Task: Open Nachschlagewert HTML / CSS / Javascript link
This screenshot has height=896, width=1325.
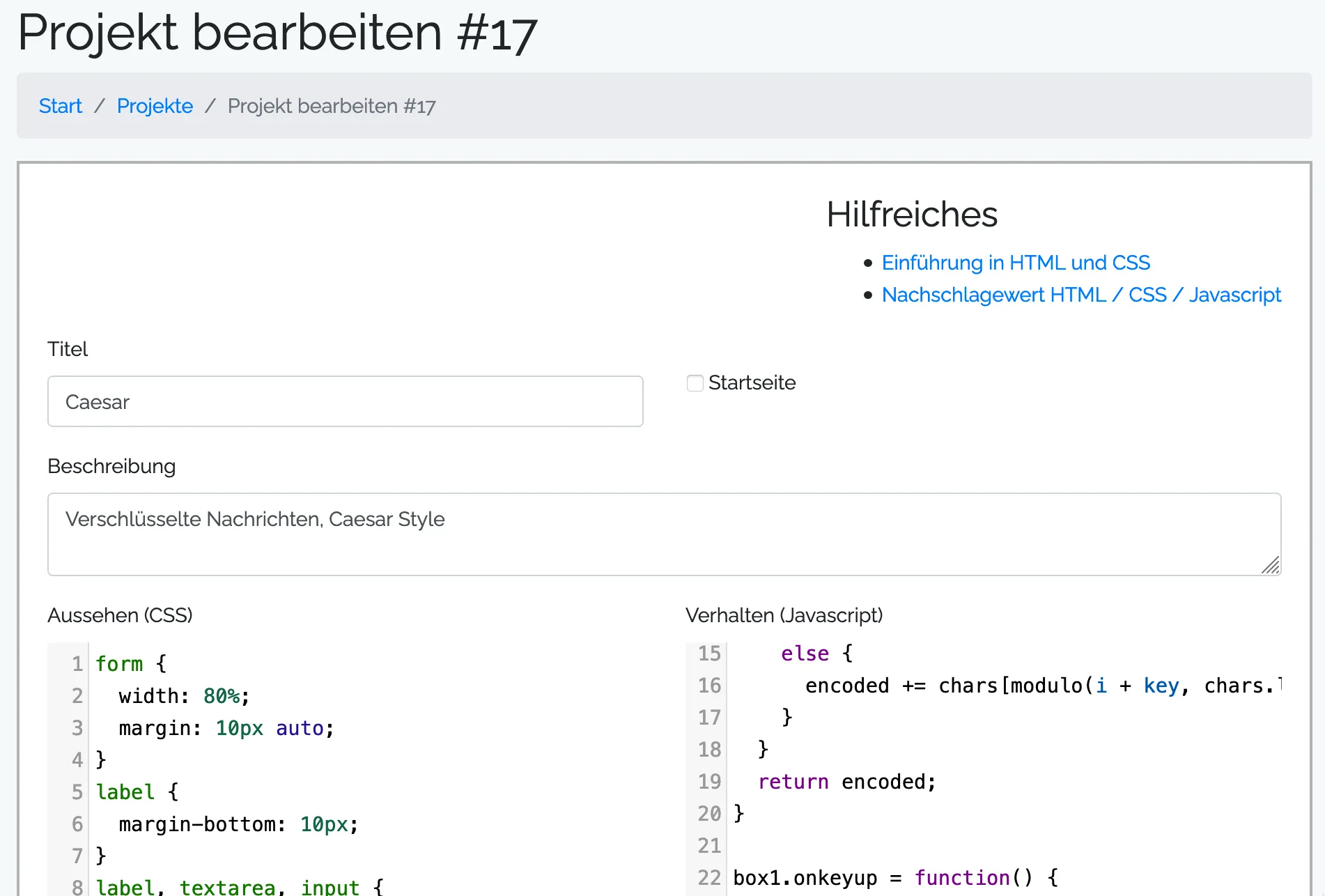Action: point(1080,295)
